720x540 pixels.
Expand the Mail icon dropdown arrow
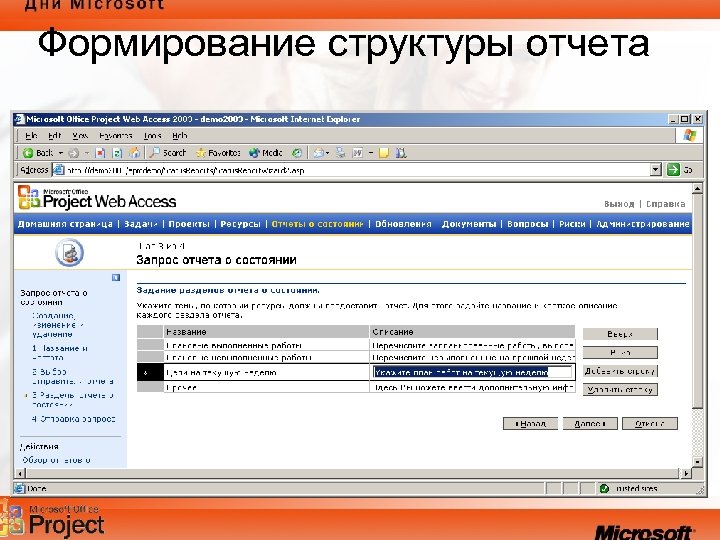[x=327, y=153]
